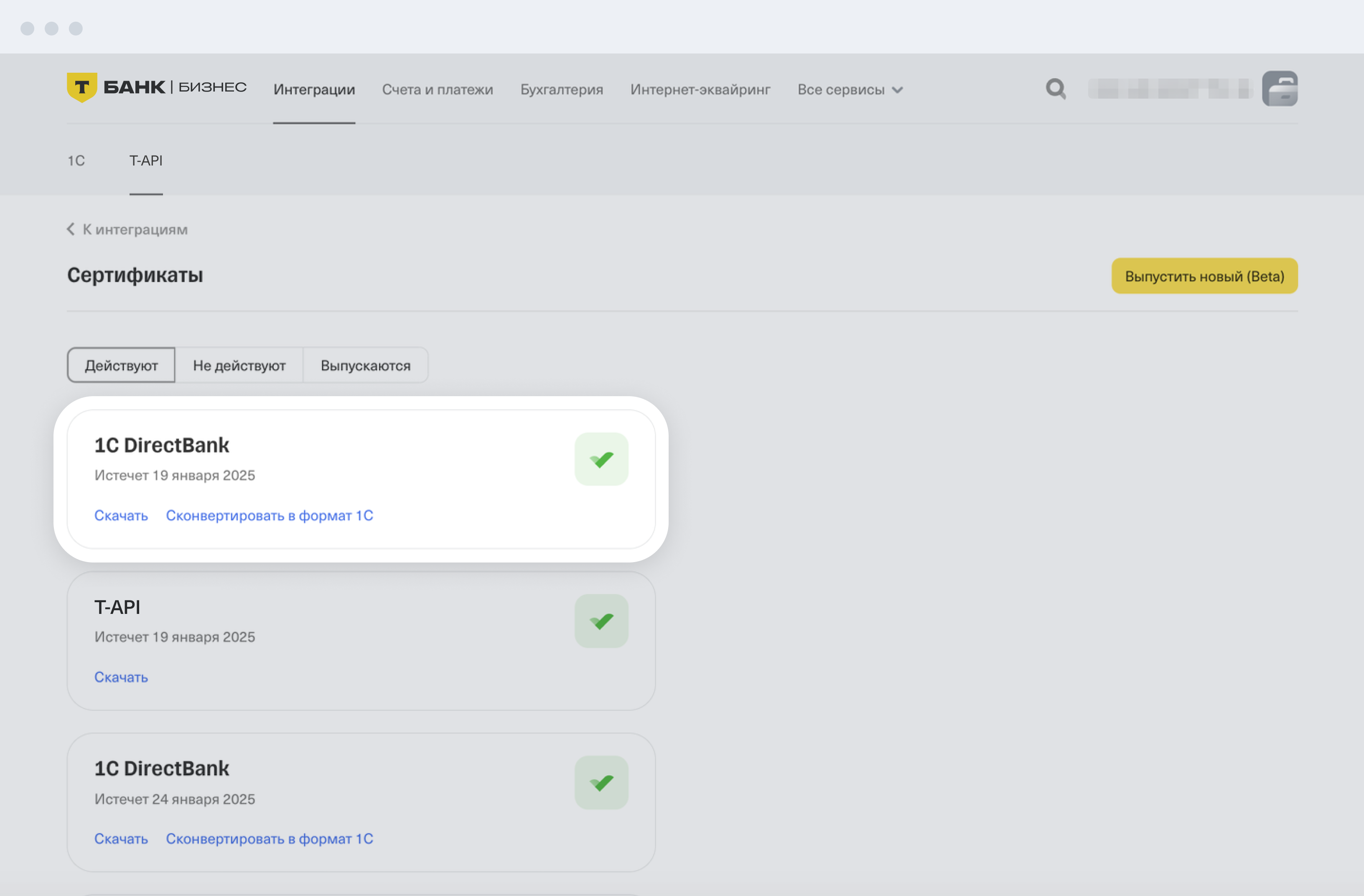The image size is (1364, 896).
Task: Download the T-API certificate
Action: click(121, 677)
